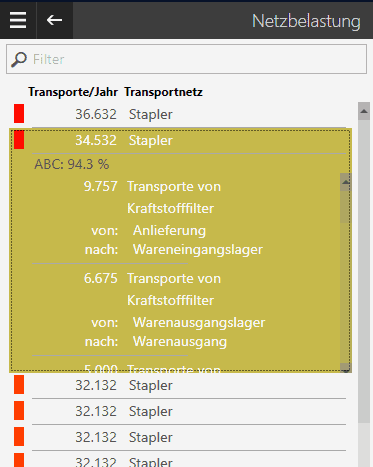Go back with the arrow button
This screenshot has width=373, height=467.
pyautogui.click(x=54, y=20)
